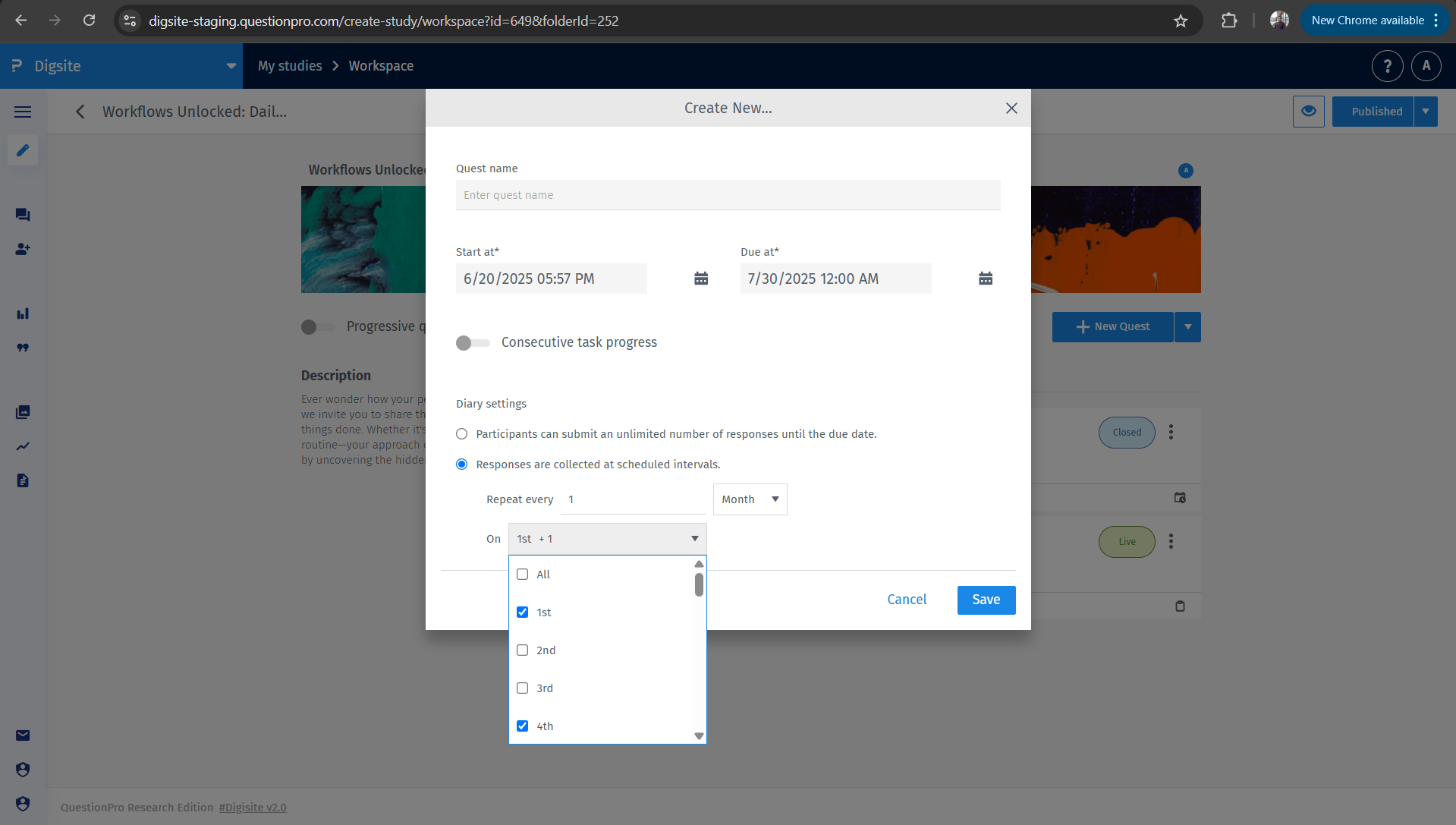Click the Save button
The width and height of the screenshot is (1456, 825).
coord(986,600)
